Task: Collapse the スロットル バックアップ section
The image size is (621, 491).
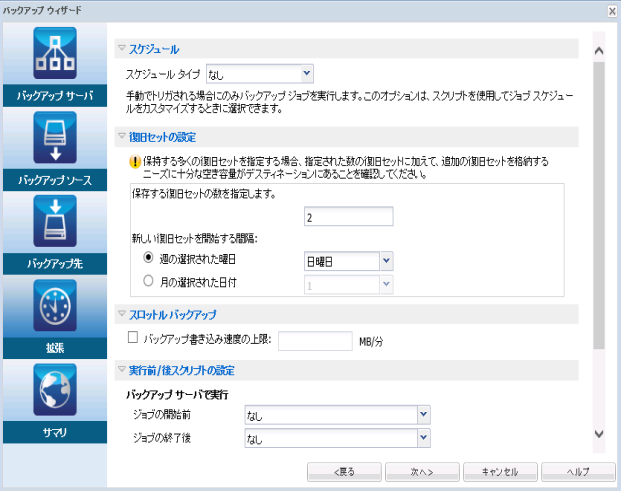Action: click(x=122, y=314)
